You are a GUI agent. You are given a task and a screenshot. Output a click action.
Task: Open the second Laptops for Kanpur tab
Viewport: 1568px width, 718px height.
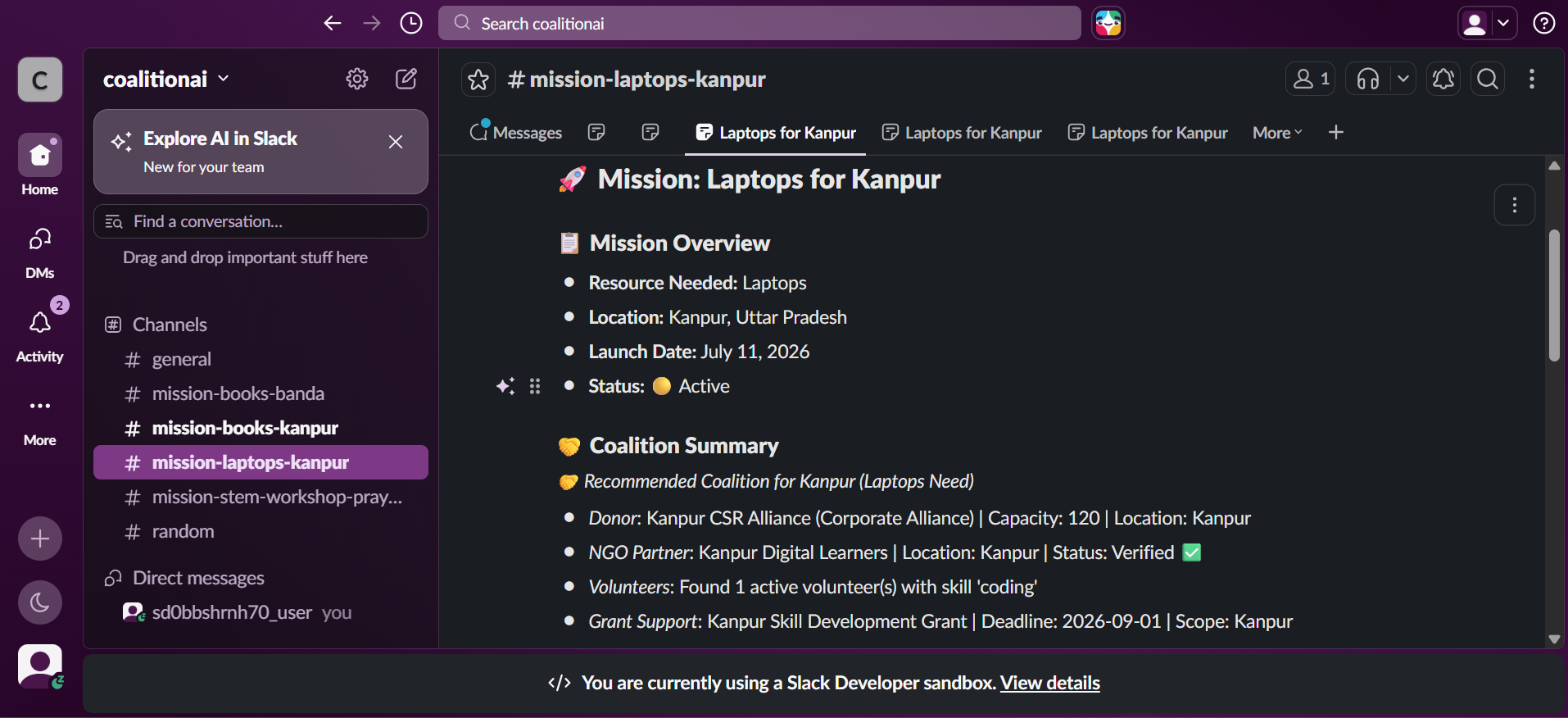pos(962,133)
